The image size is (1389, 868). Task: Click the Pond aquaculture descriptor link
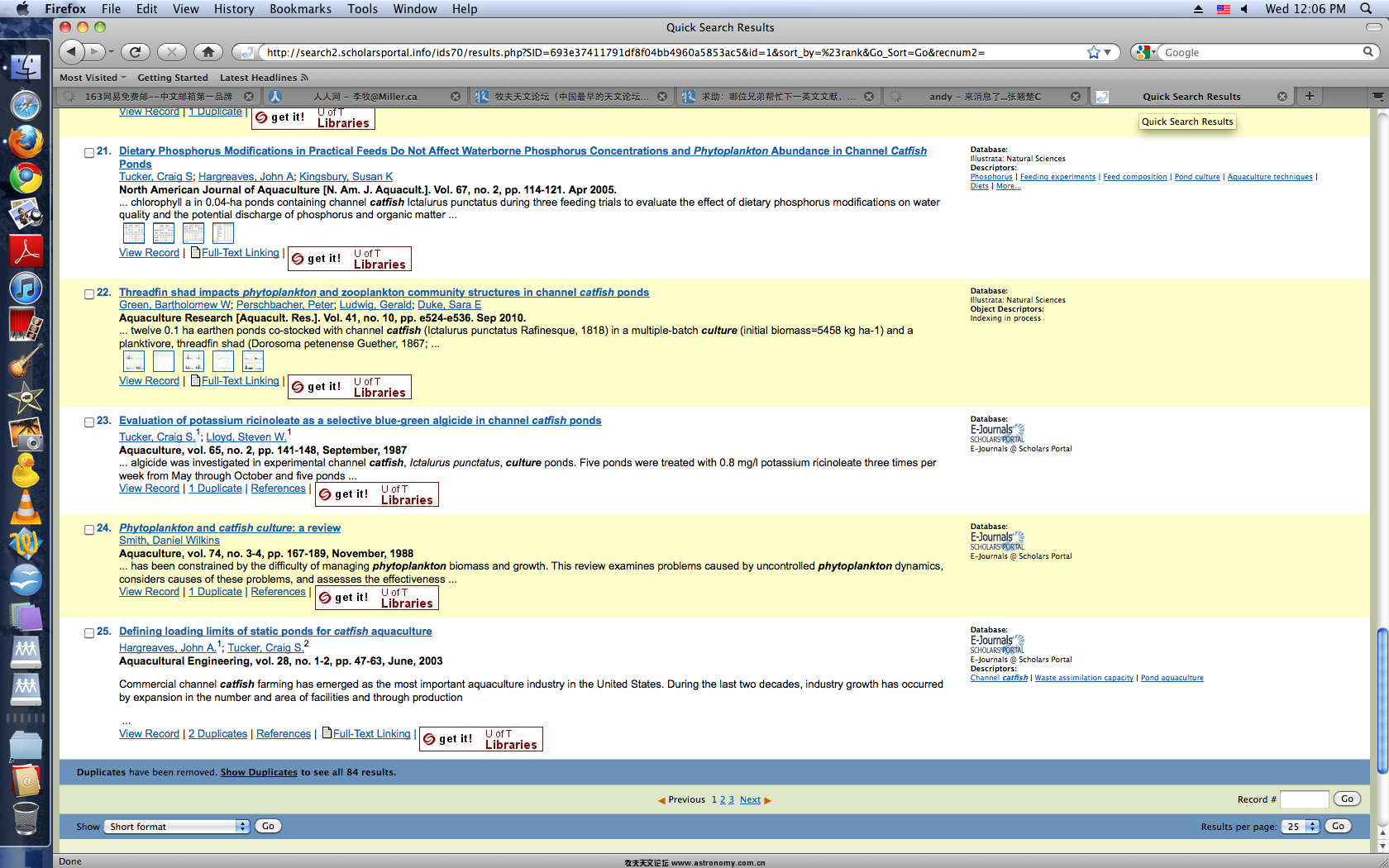point(1172,678)
